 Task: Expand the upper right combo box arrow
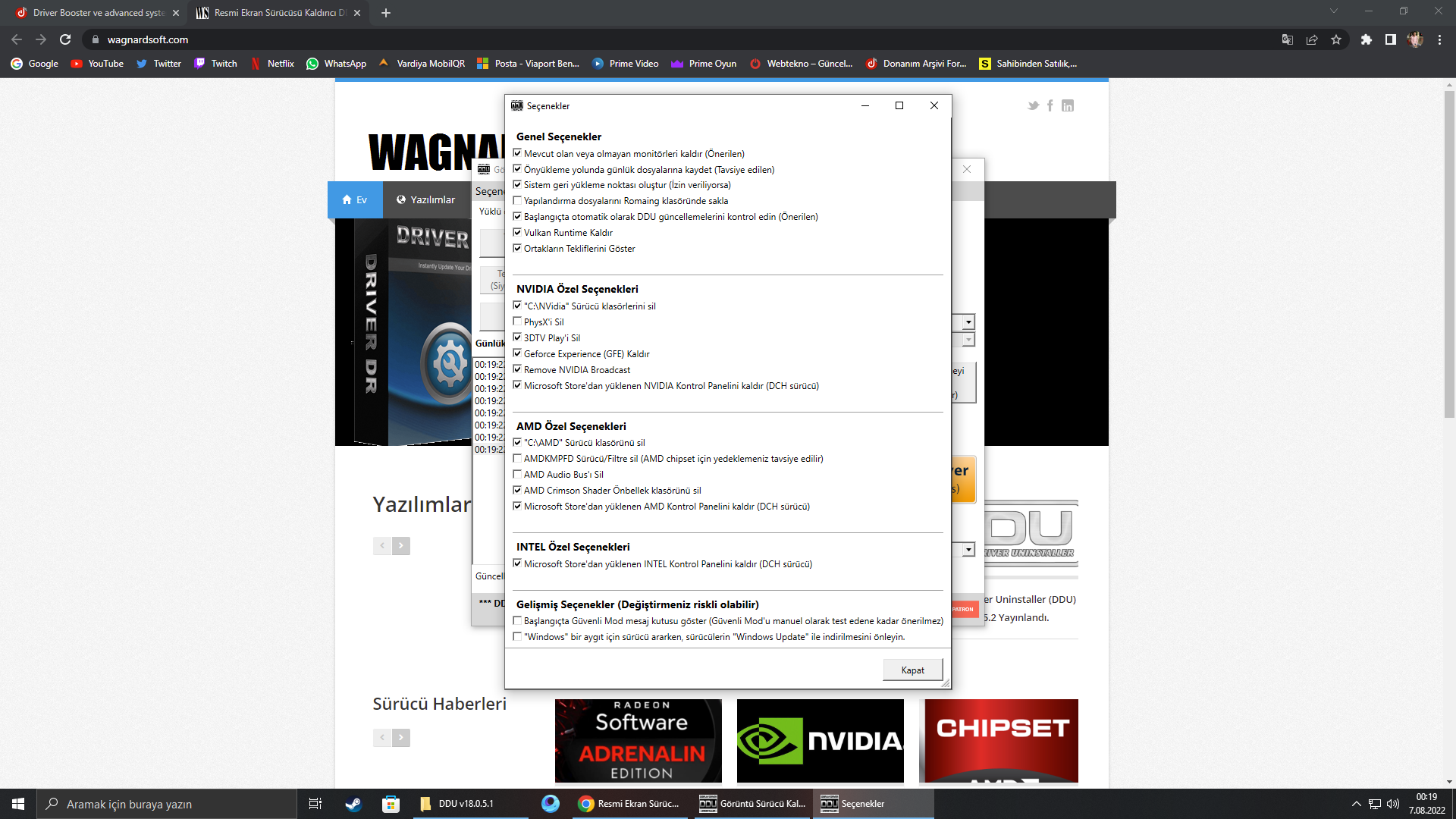tap(968, 322)
